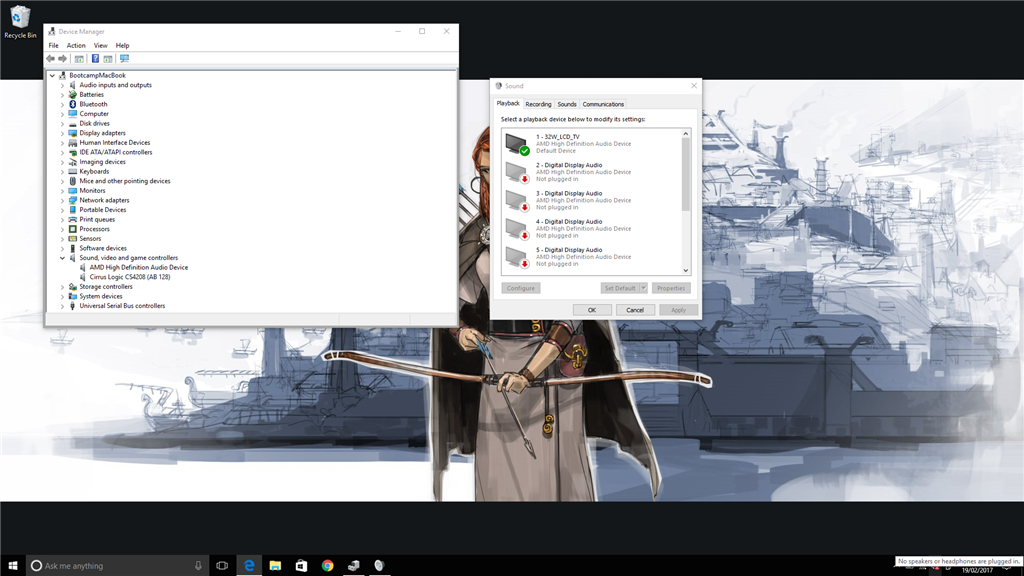The height and width of the screenshot is (576, 1024).
Task: Click the Show/Hide Console Tree toolbar icon
Action: click(x=79, y=59)
